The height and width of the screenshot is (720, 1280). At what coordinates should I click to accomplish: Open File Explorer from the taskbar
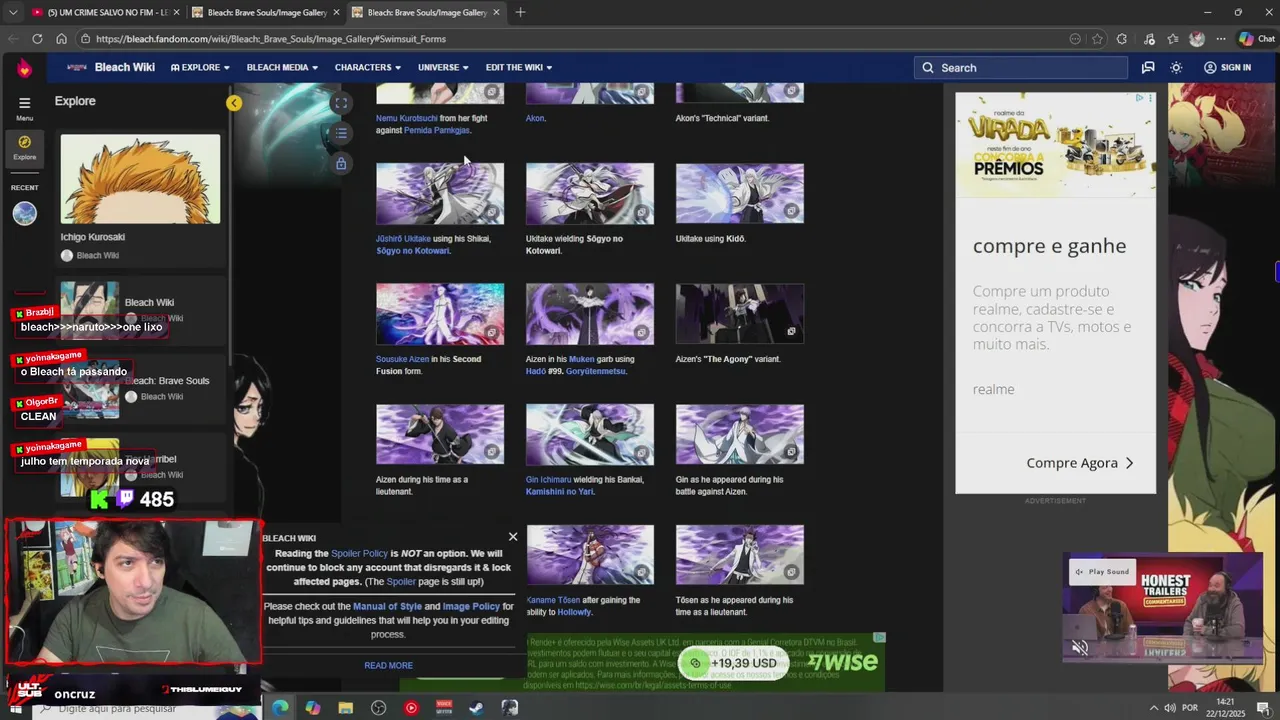(345, 708)
